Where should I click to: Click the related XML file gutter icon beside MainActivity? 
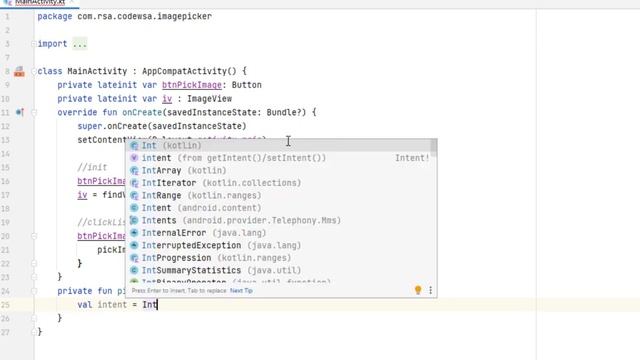click(19, 71)
